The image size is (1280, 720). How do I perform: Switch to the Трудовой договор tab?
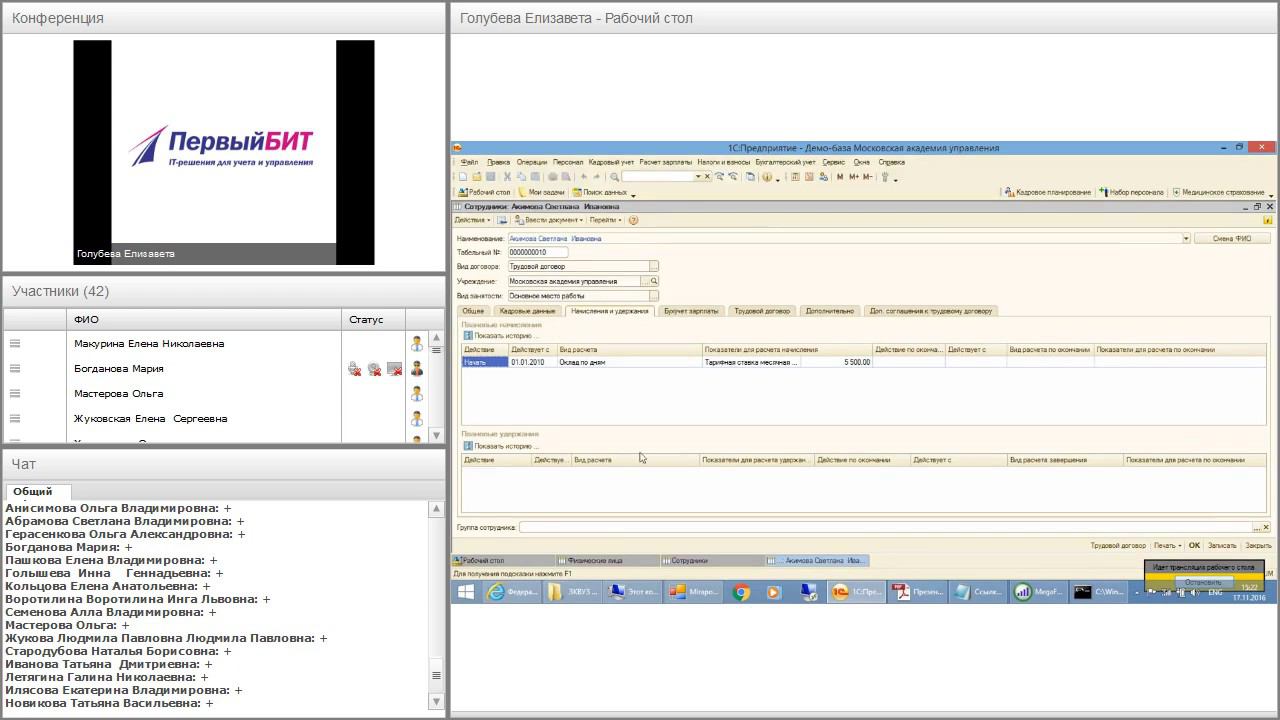(762, 311)
